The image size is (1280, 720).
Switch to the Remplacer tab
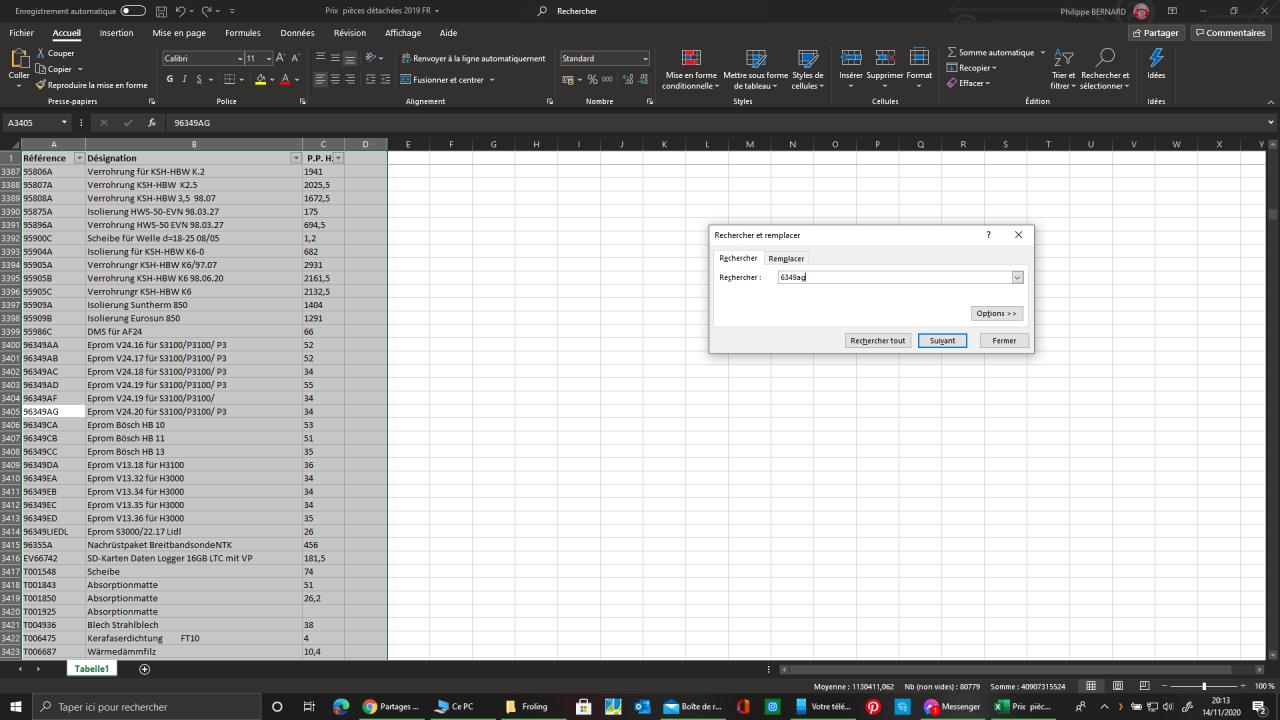pyautogui.click(x=786, y=259)
